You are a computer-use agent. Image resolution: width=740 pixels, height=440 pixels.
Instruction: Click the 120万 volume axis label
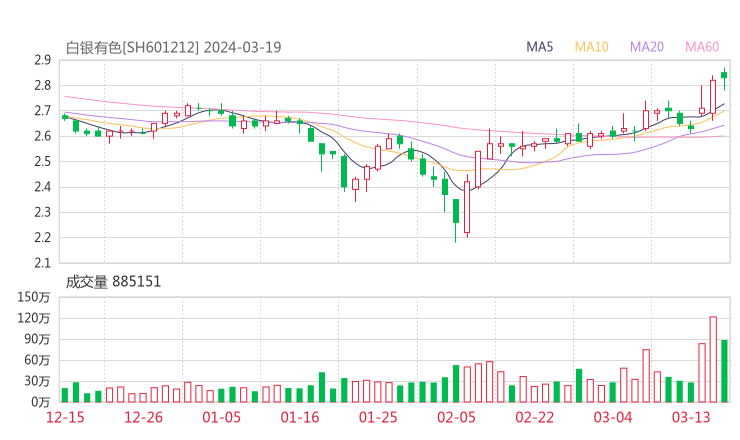[x=34, y=318]
